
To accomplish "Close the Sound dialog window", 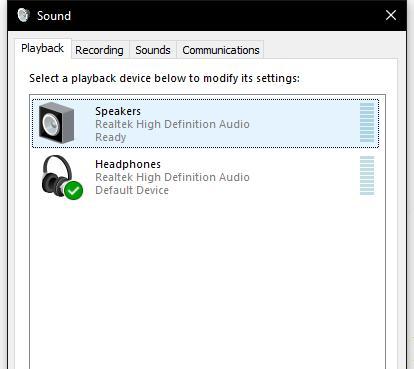I will click(x=391, y=15).
